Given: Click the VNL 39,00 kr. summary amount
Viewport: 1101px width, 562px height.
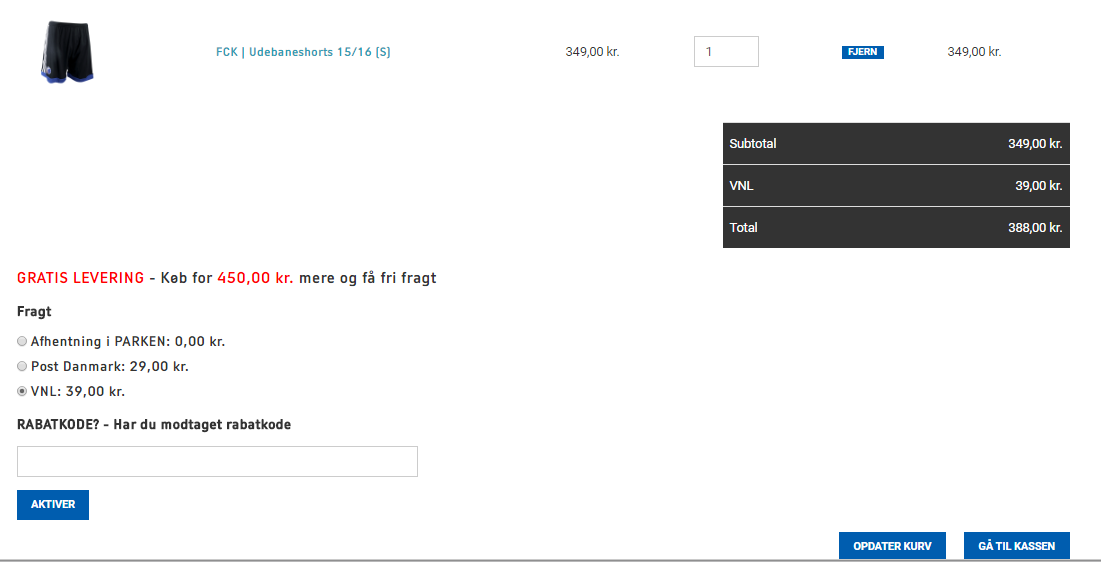Looking at the screenshot, I should point(1038,186).
